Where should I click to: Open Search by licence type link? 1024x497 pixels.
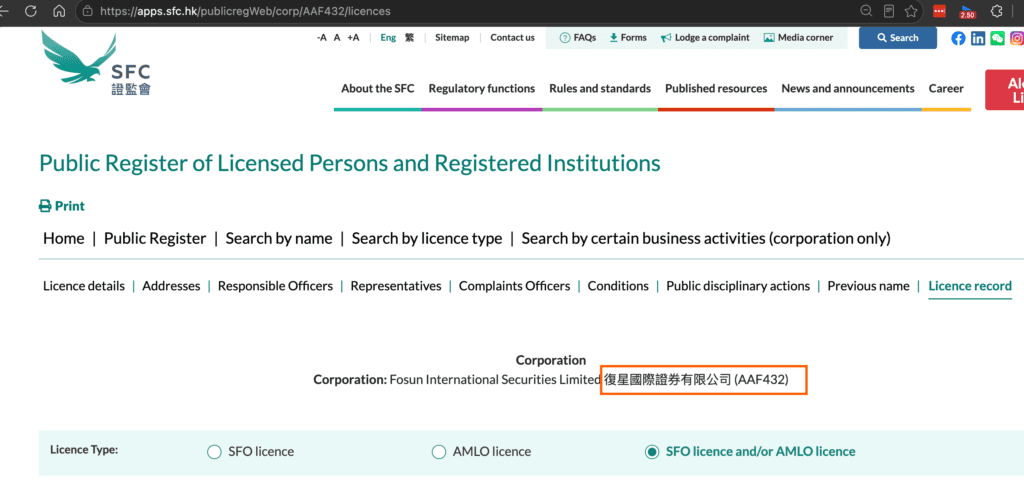pyautogui.click(x=427, y=239)
